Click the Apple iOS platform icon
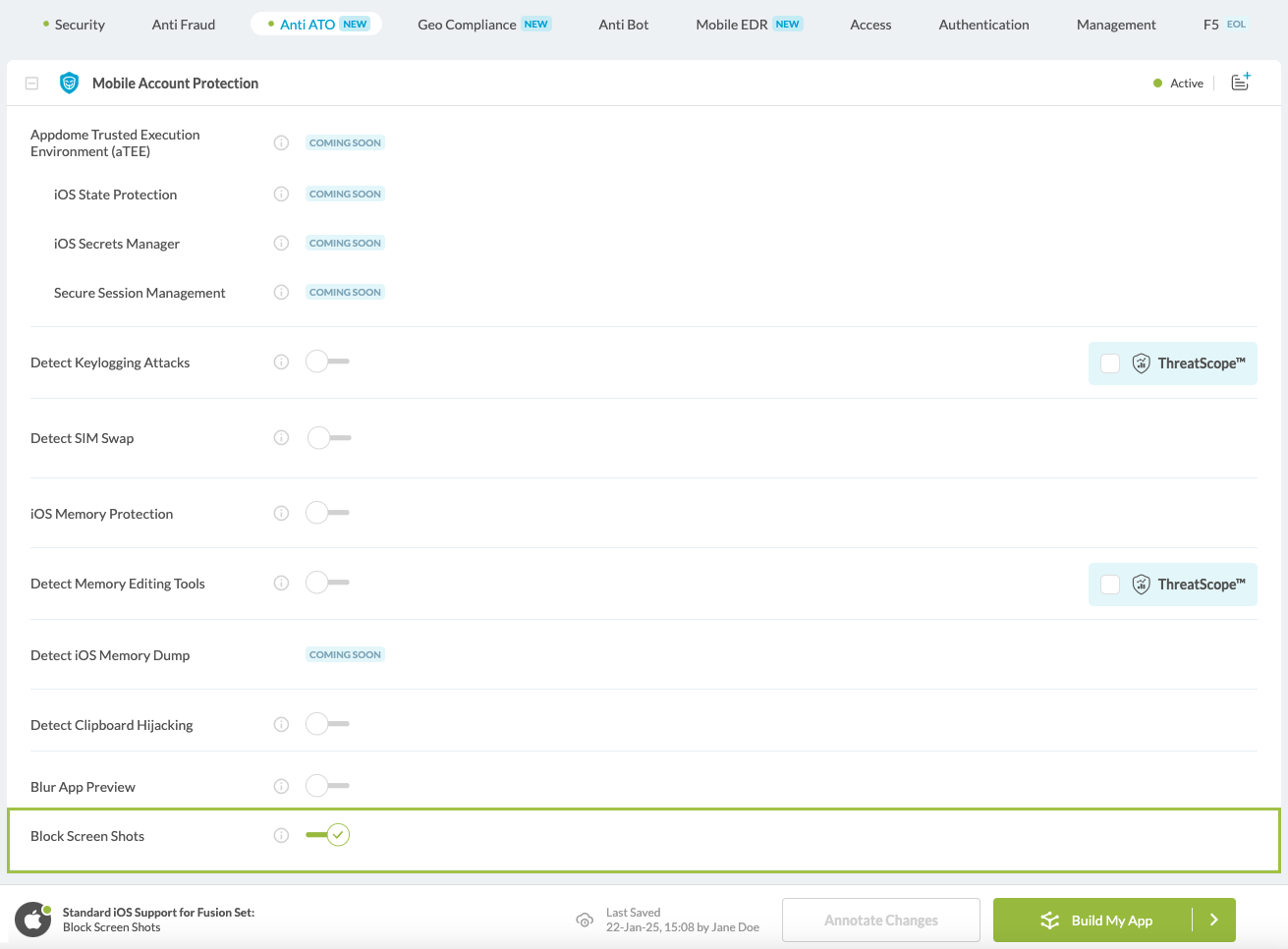Image resolution: width=1288 pixels, height=949 pixels. (x=33, y=920)
